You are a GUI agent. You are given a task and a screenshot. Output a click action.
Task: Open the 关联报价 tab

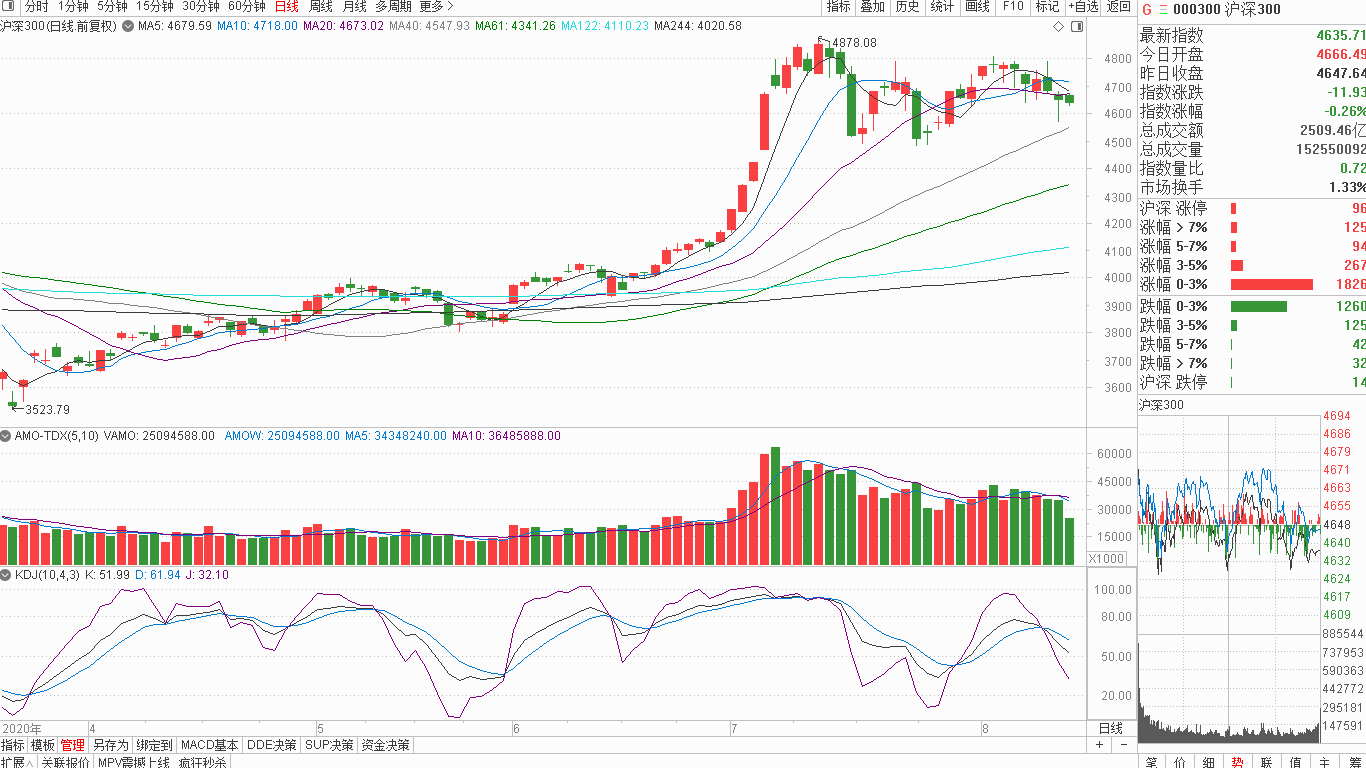click(x=66, y=762)
